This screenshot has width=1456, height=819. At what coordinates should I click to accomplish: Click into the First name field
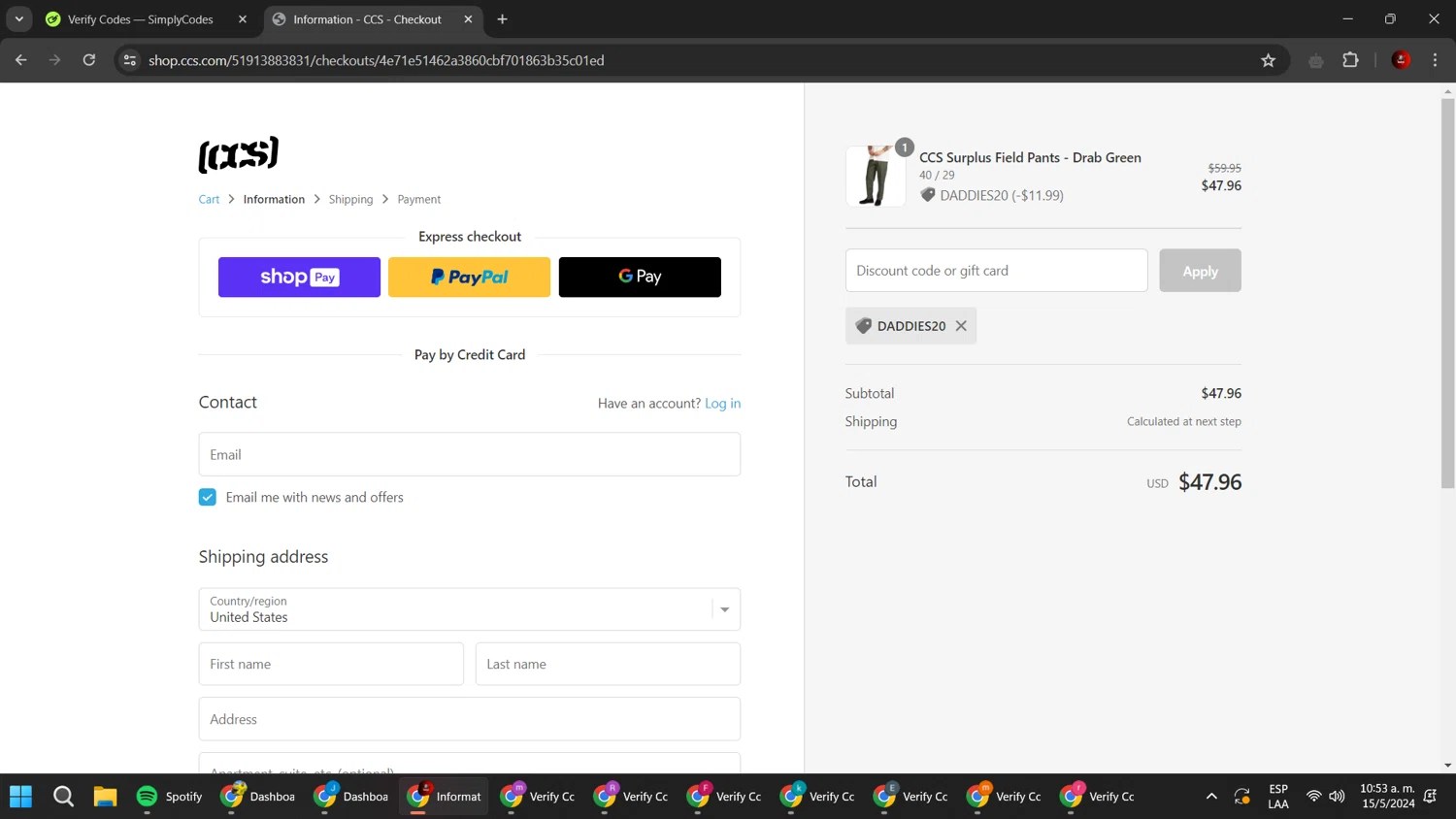pos(331,664)
